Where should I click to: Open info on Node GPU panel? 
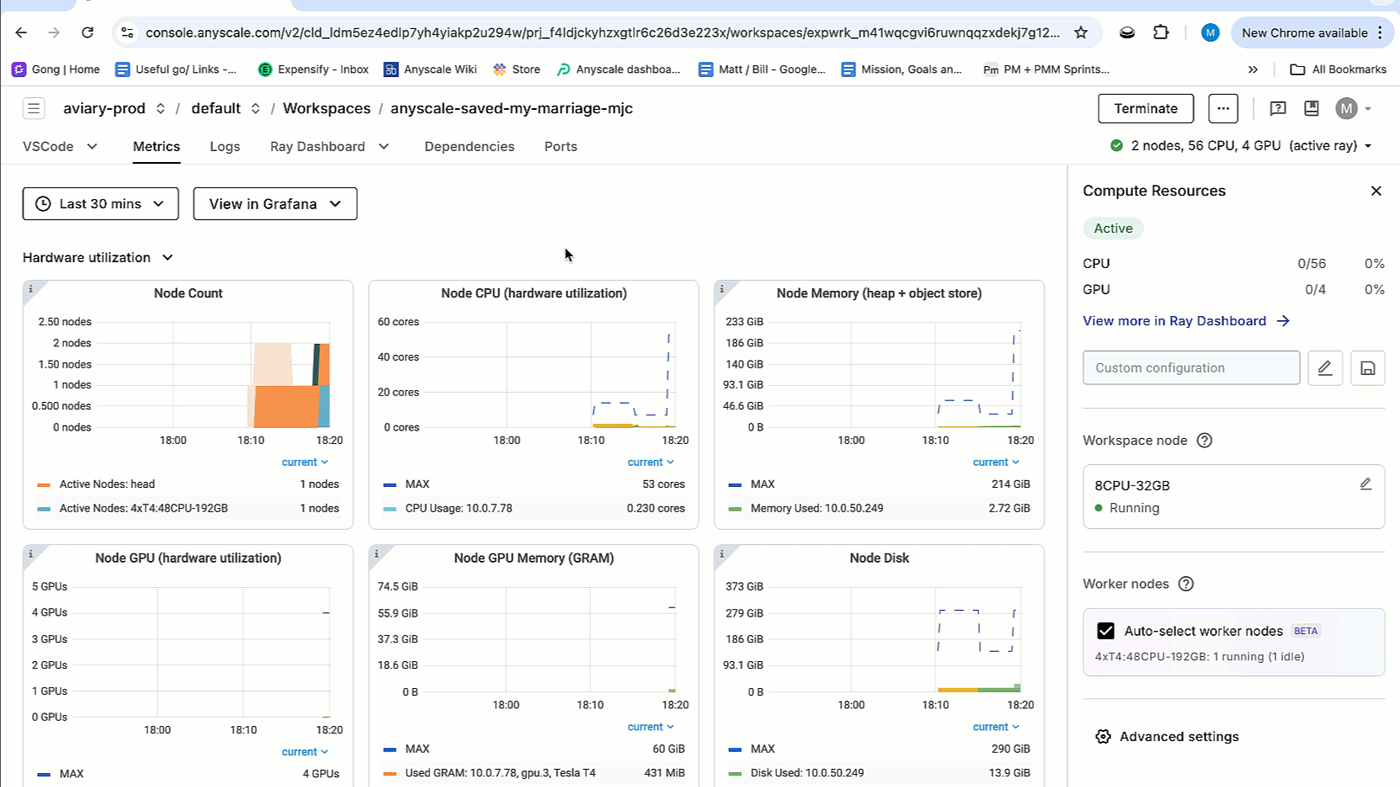pos(30,553)
